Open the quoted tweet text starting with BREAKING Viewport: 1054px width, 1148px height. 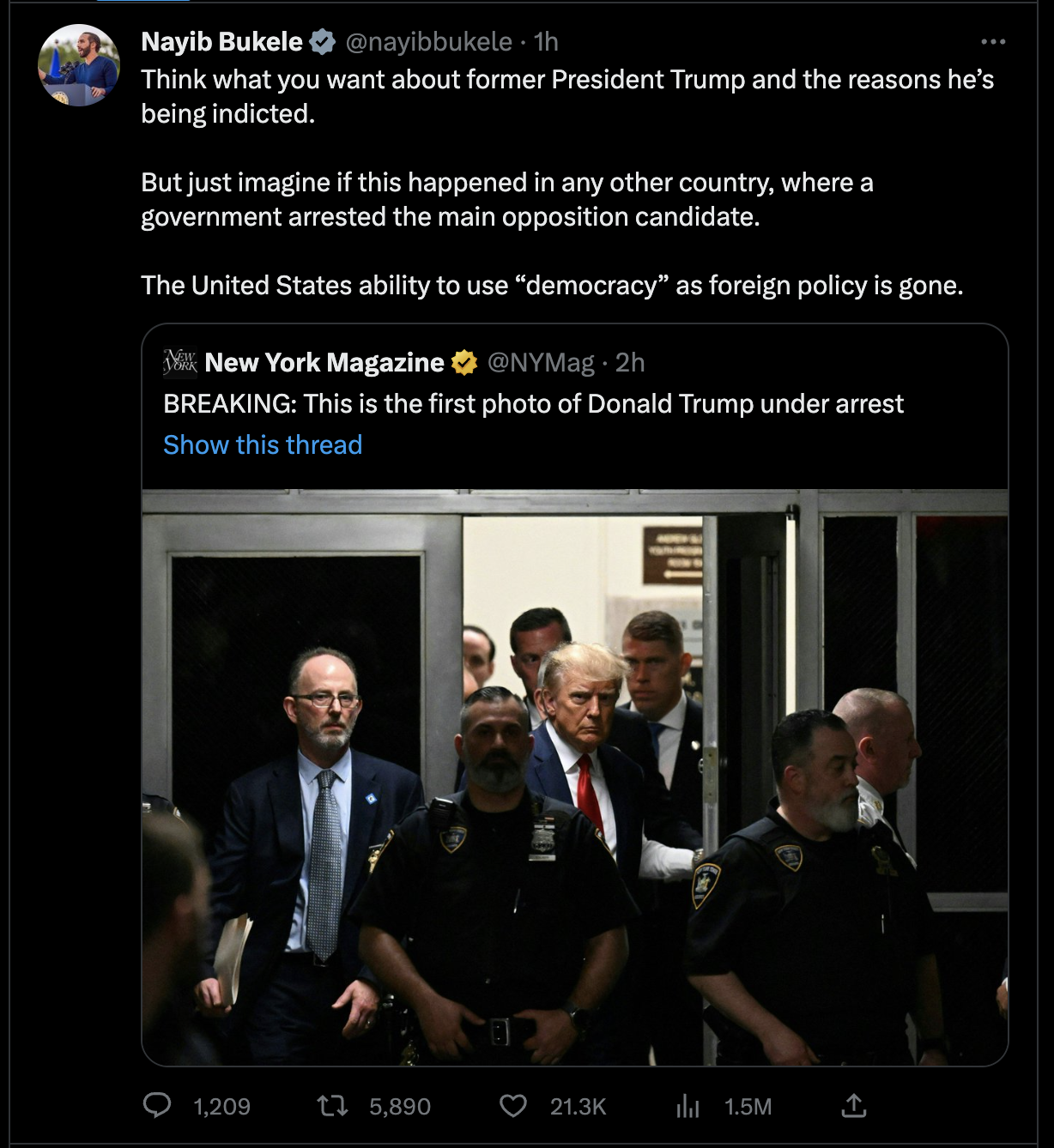coord(533,403)
